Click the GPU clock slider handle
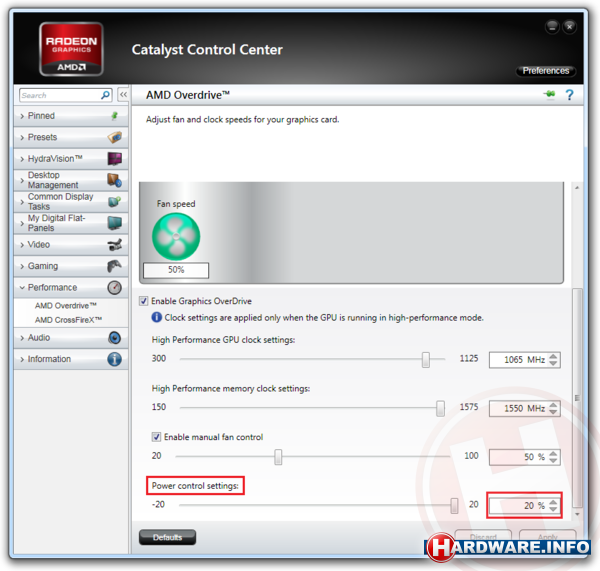The width and height of the screenshot is (600, 571). click(x=427, y=359)
